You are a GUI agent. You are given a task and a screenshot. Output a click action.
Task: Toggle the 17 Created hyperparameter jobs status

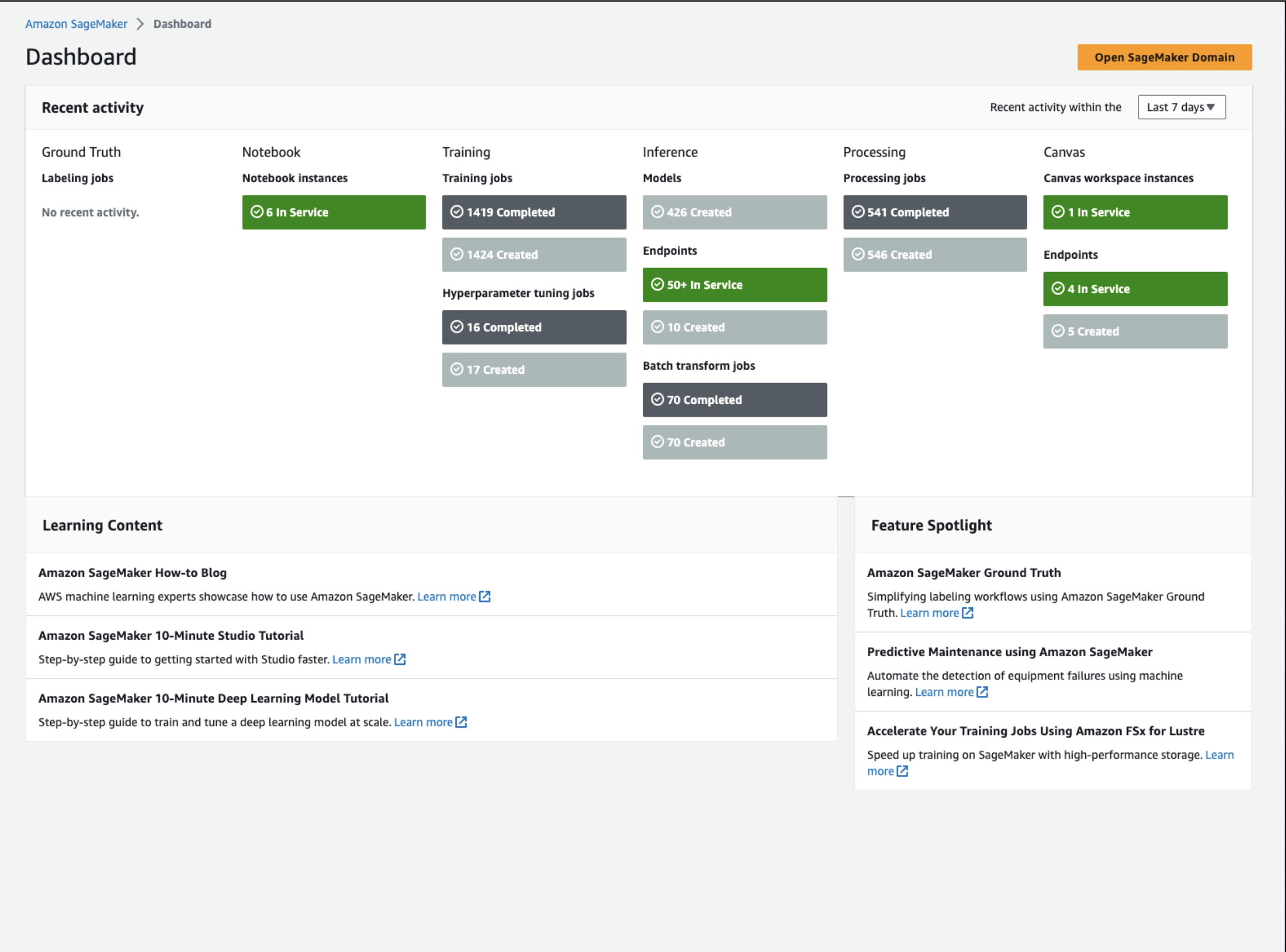(x=535, y=368)
